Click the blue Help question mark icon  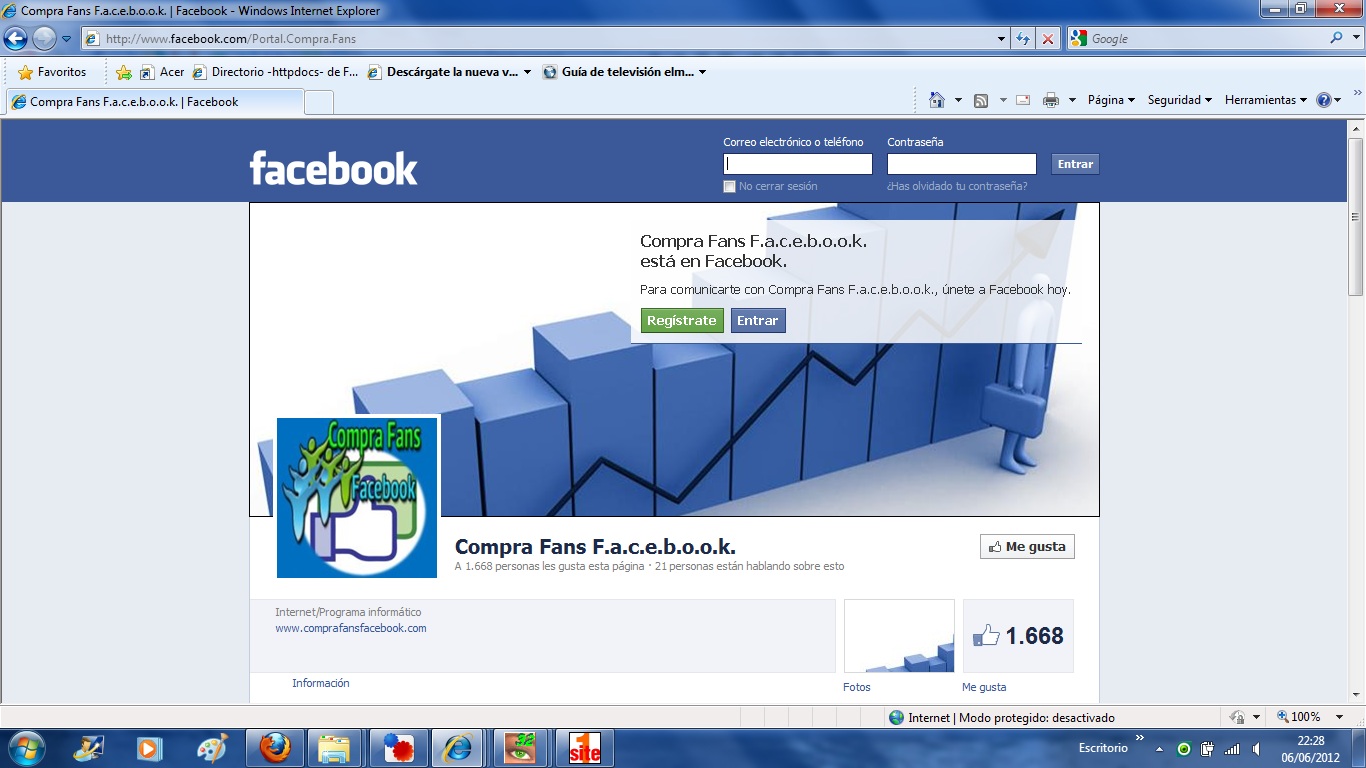[1324, 100]
